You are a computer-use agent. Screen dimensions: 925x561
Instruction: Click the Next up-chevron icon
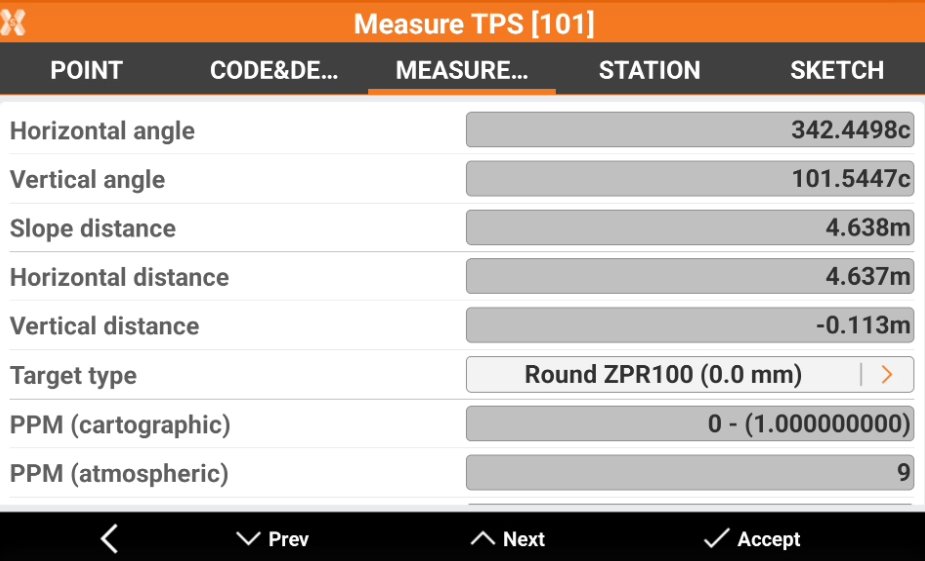[483, 539]
